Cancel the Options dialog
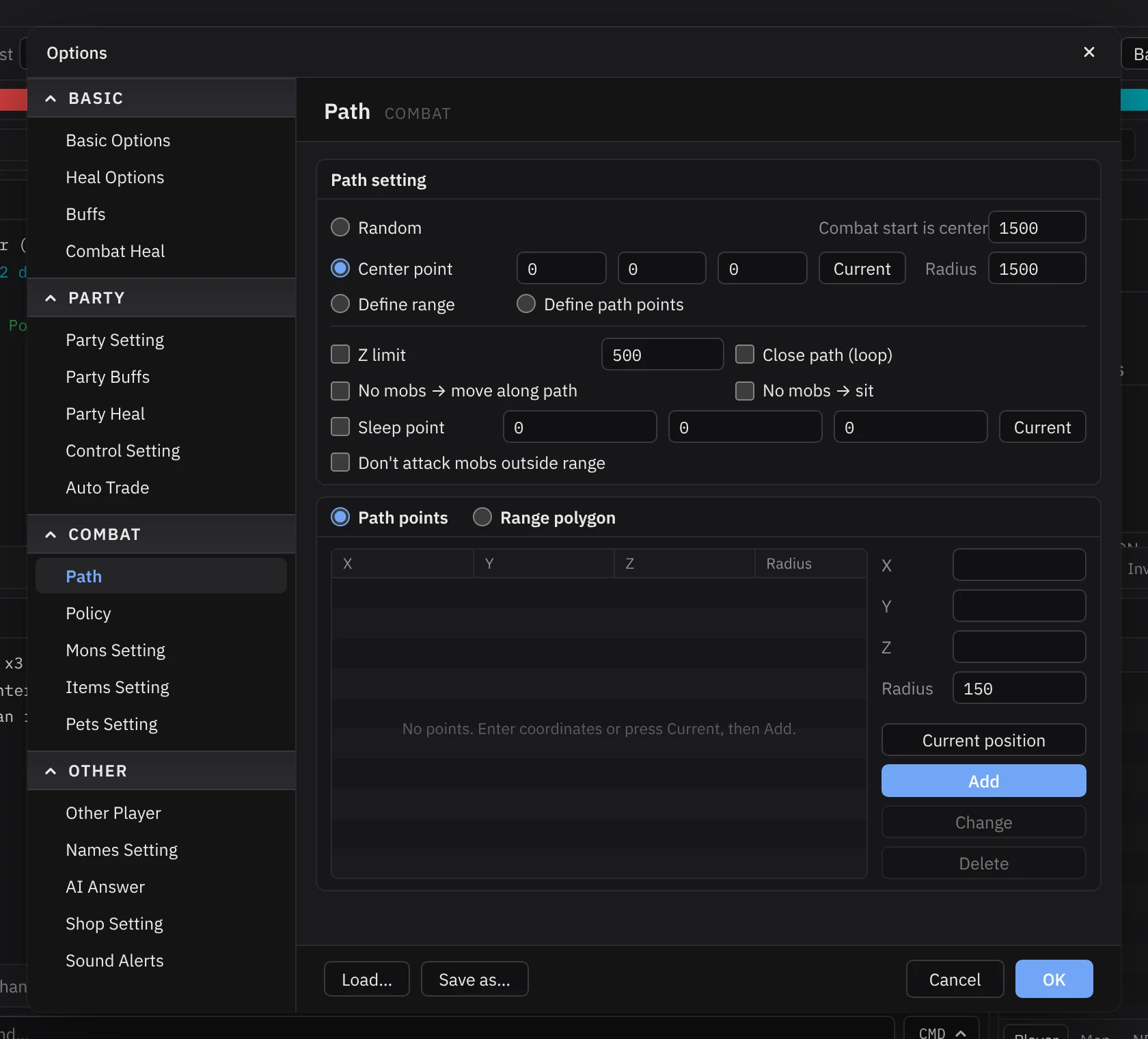The width and height of the screenshot is (1148, 1039). (955, 979)
